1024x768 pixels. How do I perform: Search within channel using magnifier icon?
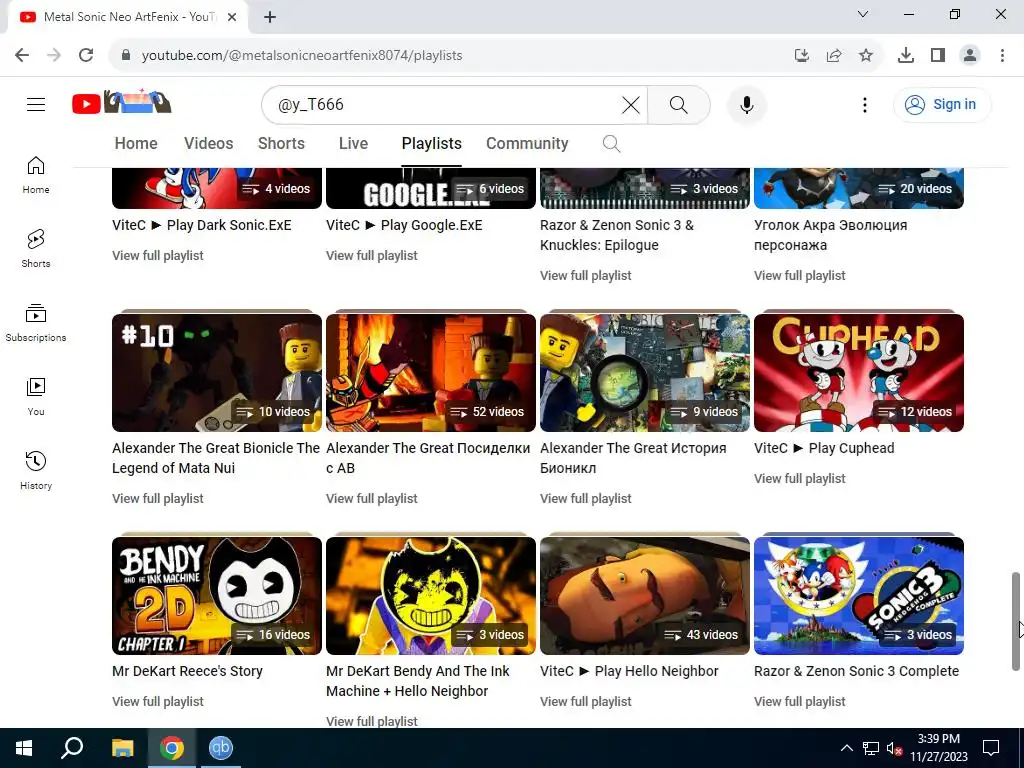pyautogui.click(x=611, y=144)
